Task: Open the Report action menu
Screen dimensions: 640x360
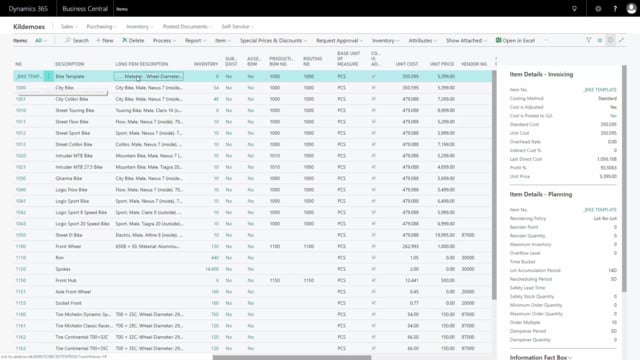Action: pos(195,40)
